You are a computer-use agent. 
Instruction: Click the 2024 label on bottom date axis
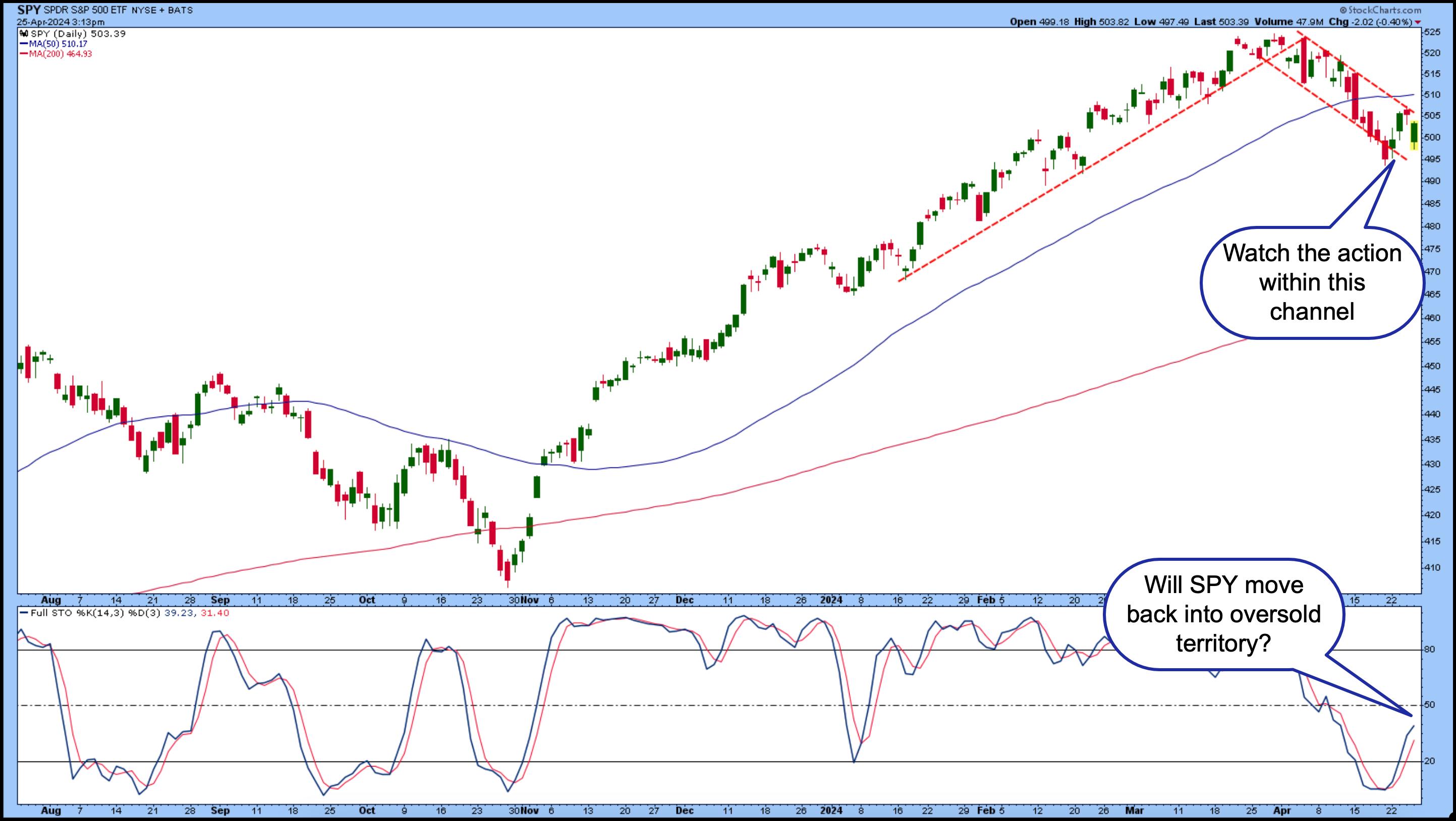click(x=831, y=810)
